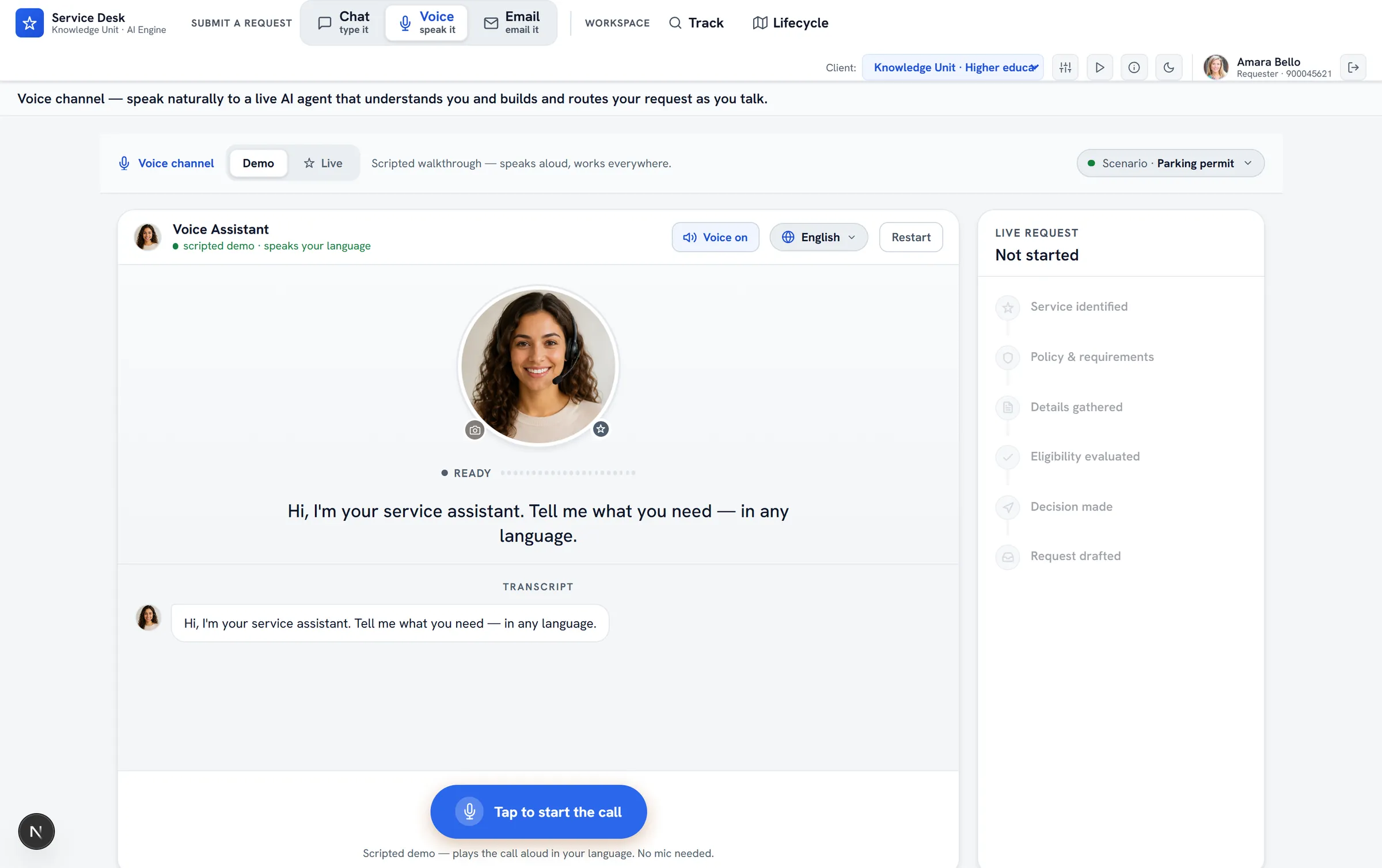This screenshot has width=1382, height=868.
Task: Click the LIVE REQUEST heading
Action: point(1036,233)
